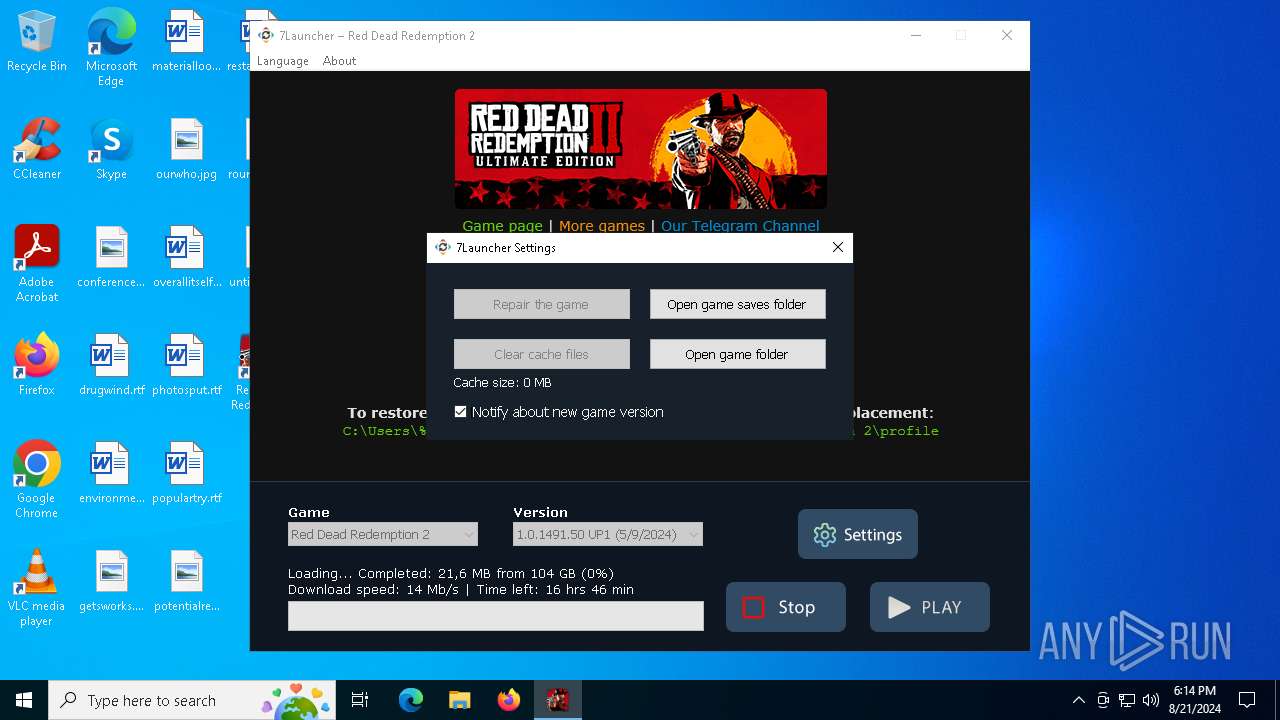Click the PLAY button
Viewport: 1280px width, 720px height.
(930, 607)
